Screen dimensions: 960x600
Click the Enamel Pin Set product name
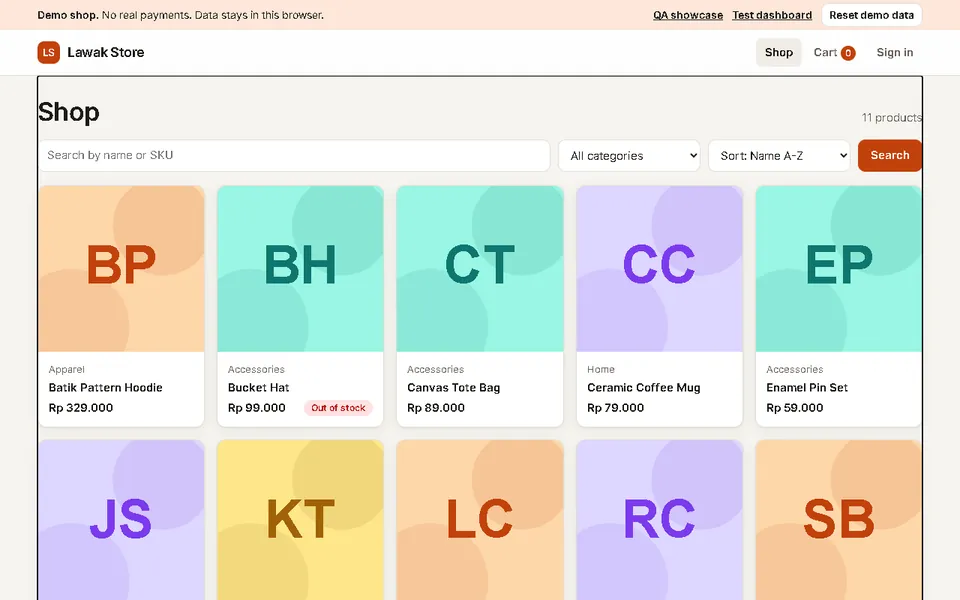pyautogui.click(x=807, y=388)
